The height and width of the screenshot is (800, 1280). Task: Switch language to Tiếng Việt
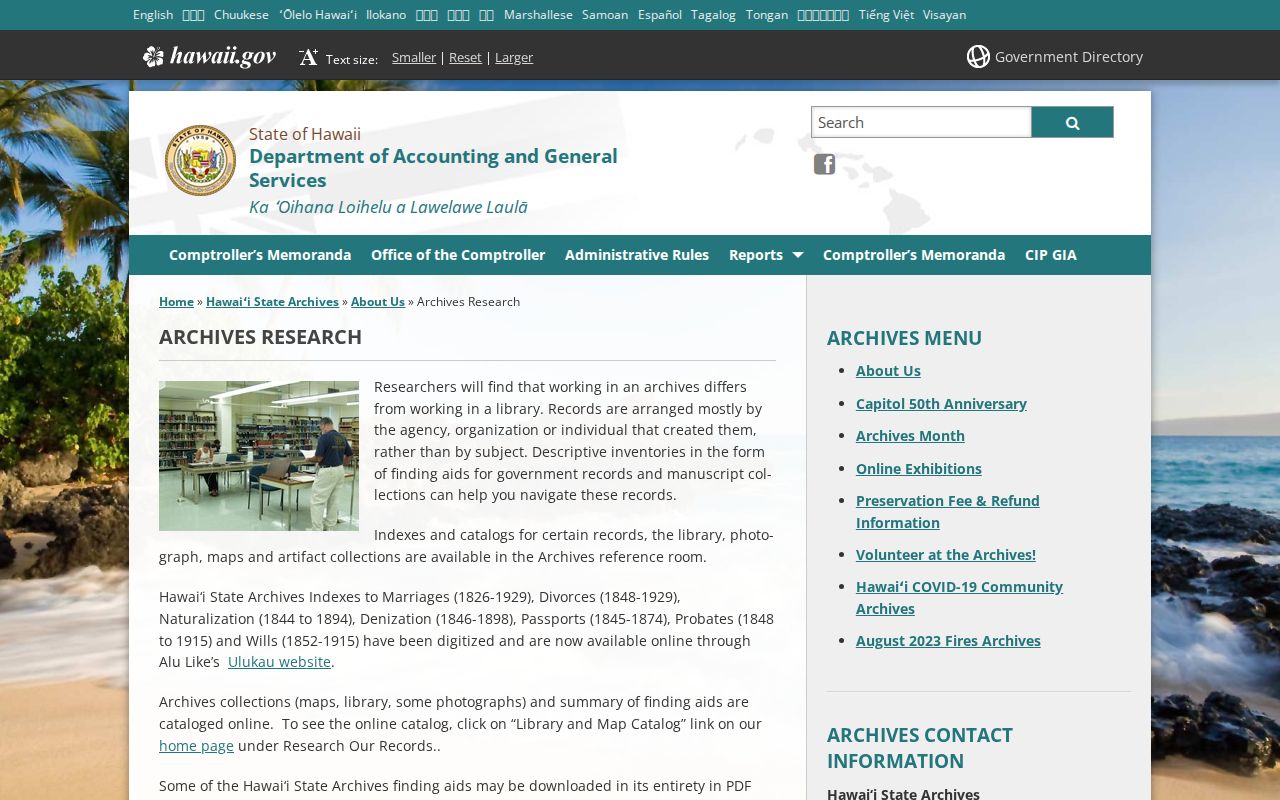pos(886,14)
